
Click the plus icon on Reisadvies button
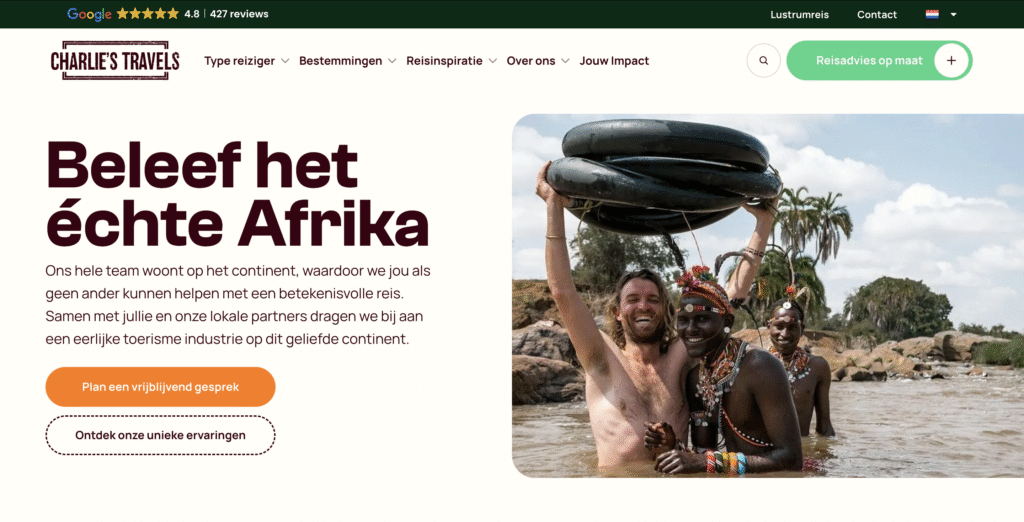pos(951,61)
